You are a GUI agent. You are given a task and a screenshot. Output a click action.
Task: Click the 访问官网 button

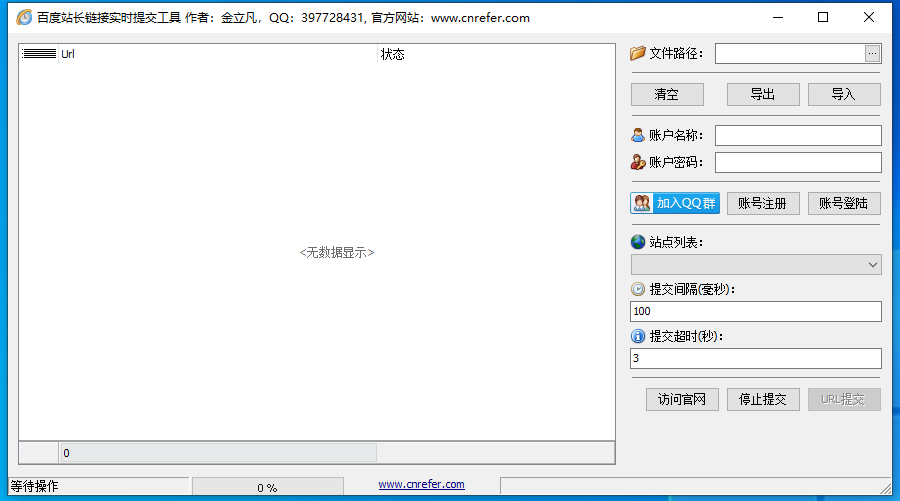tap(682, 399)
